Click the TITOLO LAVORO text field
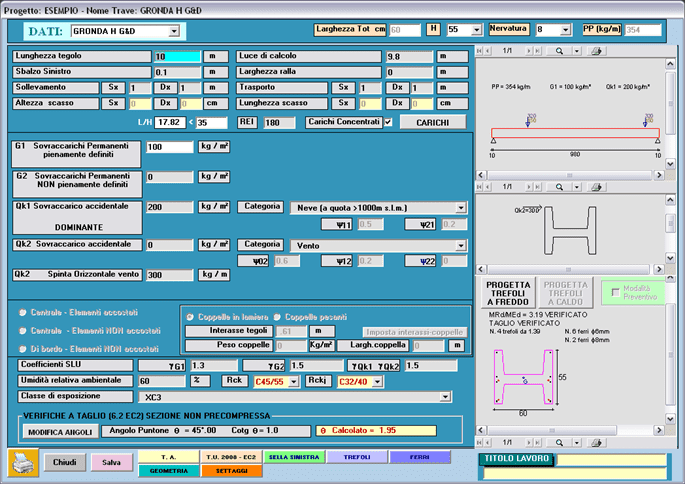This screenshot has height=484, width=685. [x=611, y=460]
